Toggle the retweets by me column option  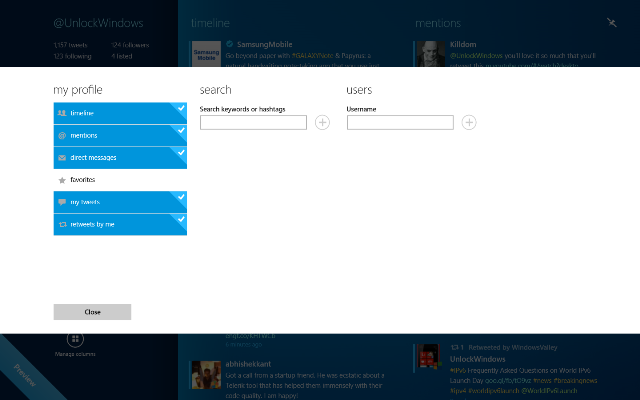click(120, 224)
